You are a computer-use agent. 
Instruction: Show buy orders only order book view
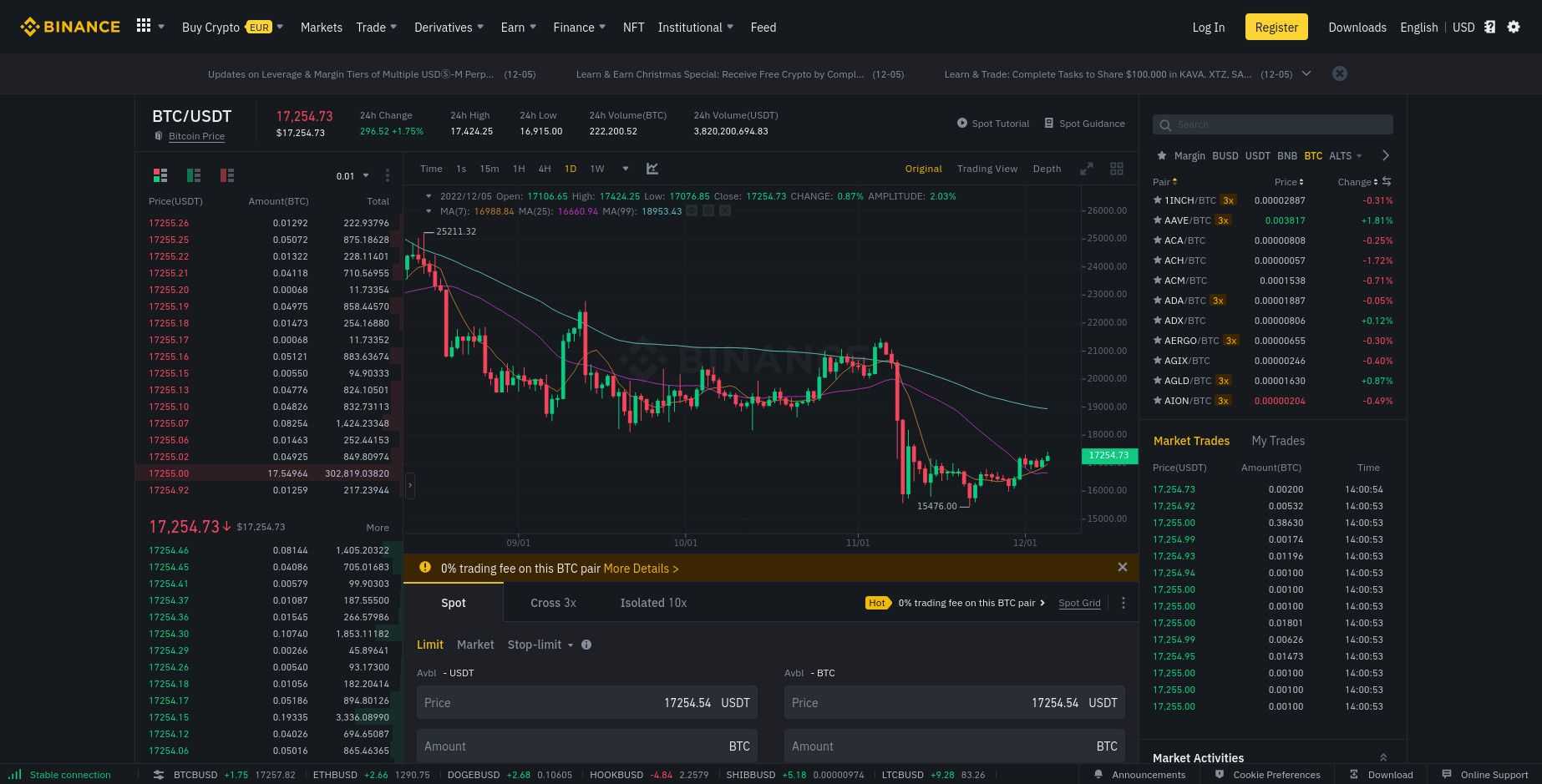pos(194,175)
